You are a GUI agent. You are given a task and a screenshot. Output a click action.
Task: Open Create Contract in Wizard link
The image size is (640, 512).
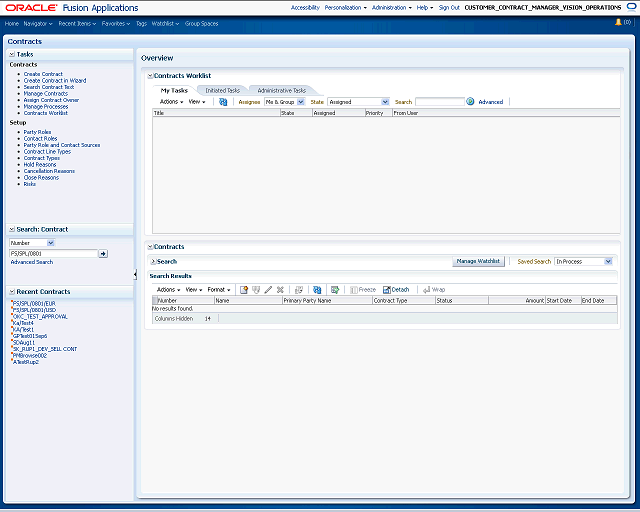tap(55, 81)
